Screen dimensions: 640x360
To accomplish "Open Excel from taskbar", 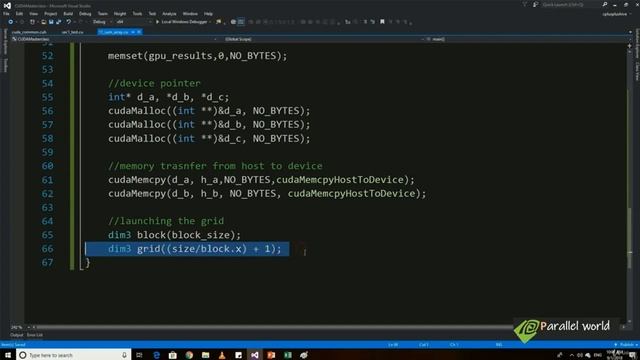I will pos(288,355).
